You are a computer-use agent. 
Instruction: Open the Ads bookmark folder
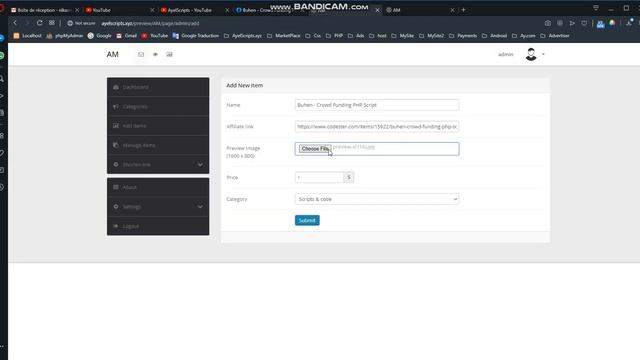[x=356, y=36]
